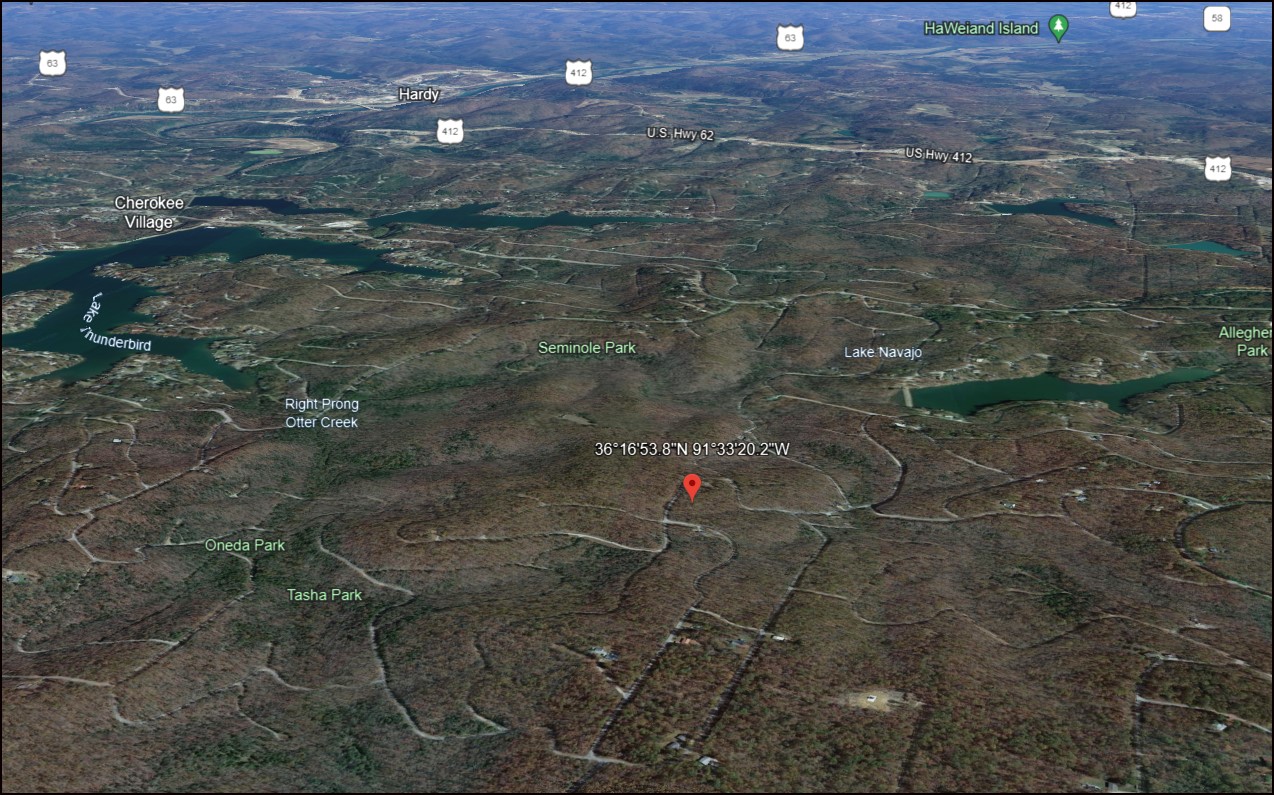Click the 63 shield left of HaWeiand Island
This screenshot has width=1274, height=795.
tap(790, 38)
